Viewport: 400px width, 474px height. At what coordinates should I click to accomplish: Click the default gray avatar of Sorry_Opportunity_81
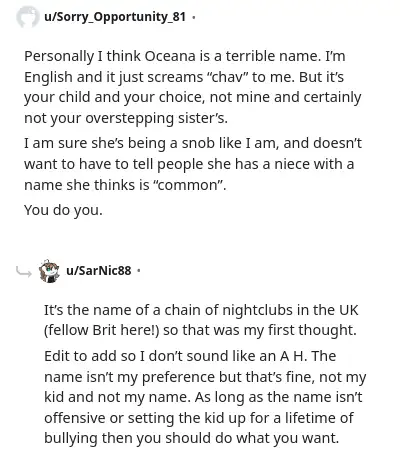click(27, 17)
